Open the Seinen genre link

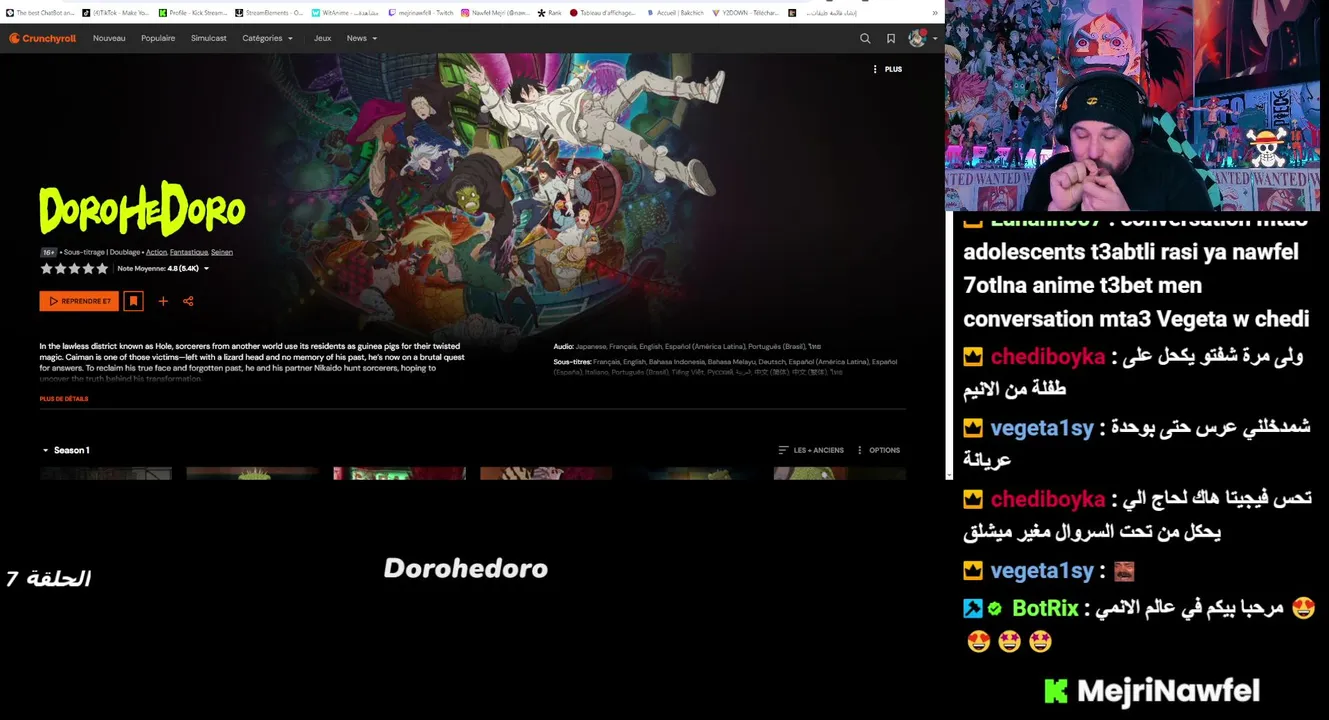[x=222, y=252]
